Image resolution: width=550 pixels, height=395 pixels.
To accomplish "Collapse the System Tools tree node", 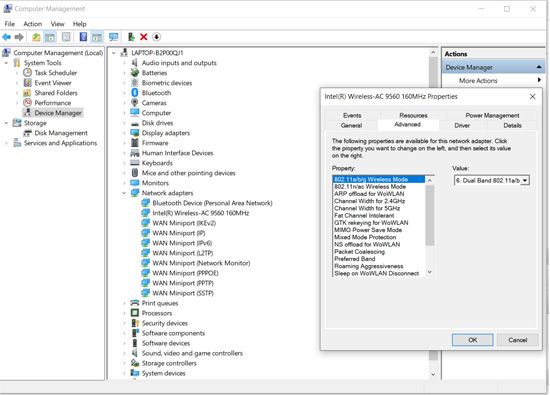I will (6, 63).
